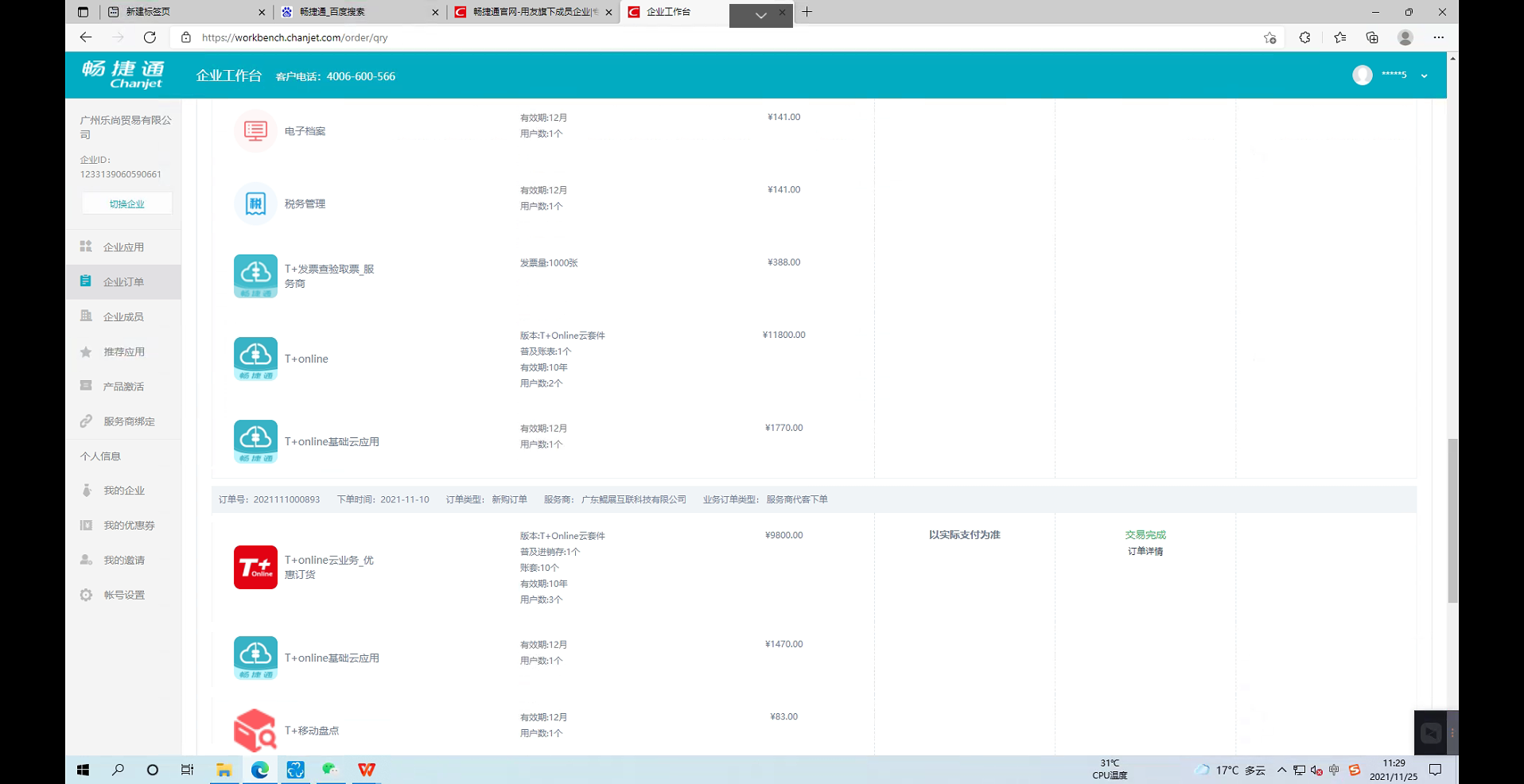This screenshot has width=1524, height=784.
Task: Select 企业订单 sidebar item
Action: click(123, 282)
